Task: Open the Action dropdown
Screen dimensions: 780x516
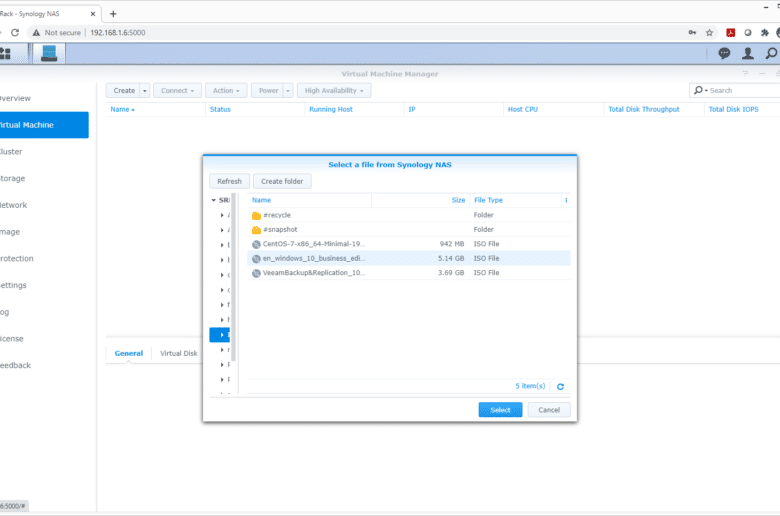Action: (x=226, y=91)
